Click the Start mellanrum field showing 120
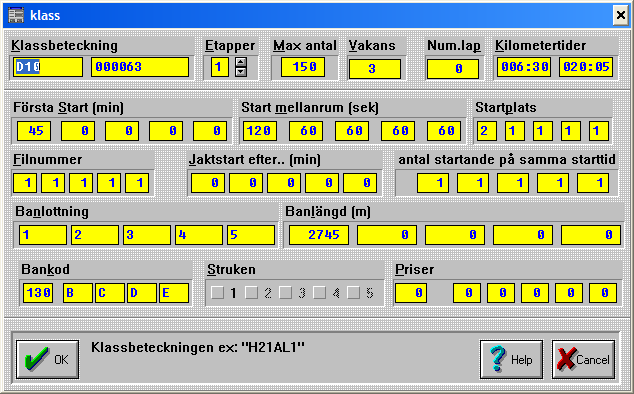 260,131
